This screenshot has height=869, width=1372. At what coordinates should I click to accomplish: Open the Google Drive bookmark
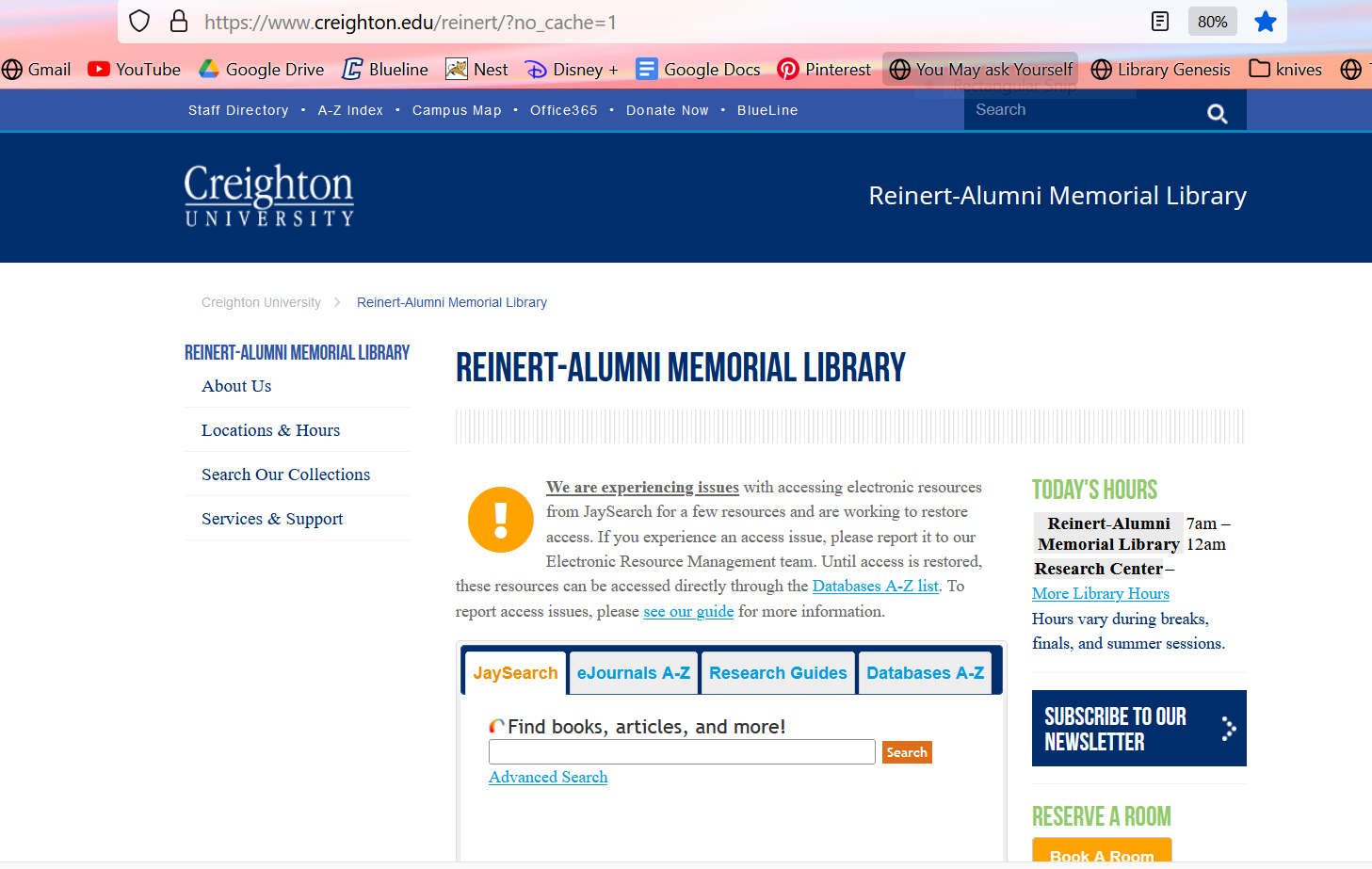pos(261,70)
